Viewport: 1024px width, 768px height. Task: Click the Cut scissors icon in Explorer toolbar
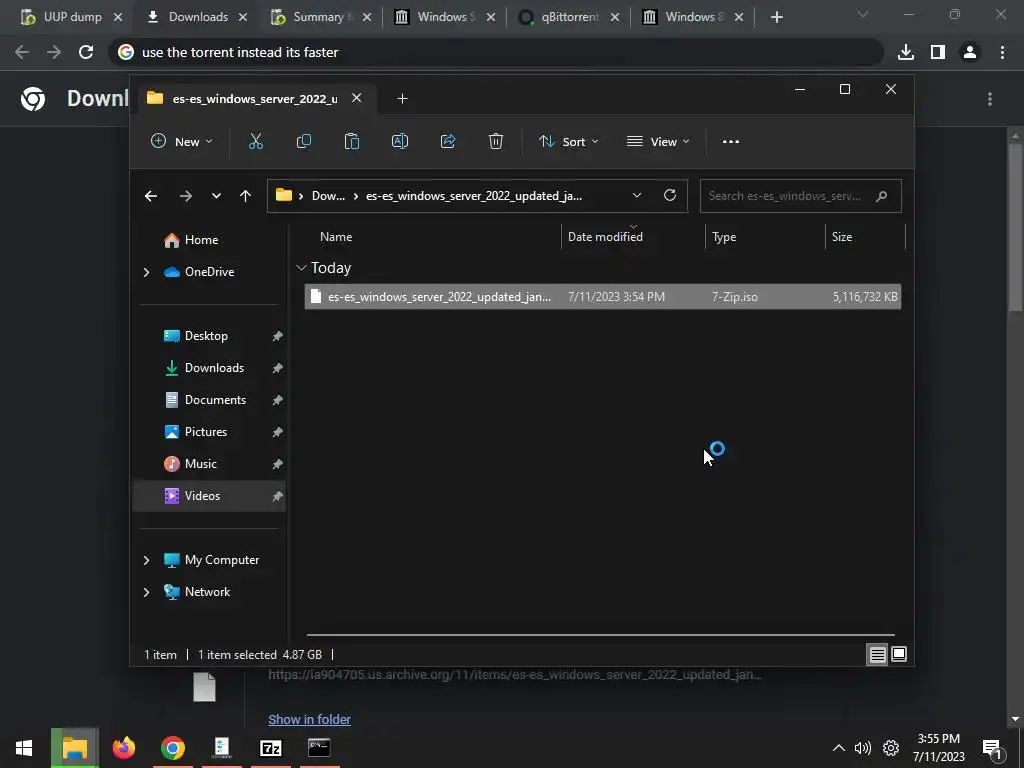[x=256, y=142]
